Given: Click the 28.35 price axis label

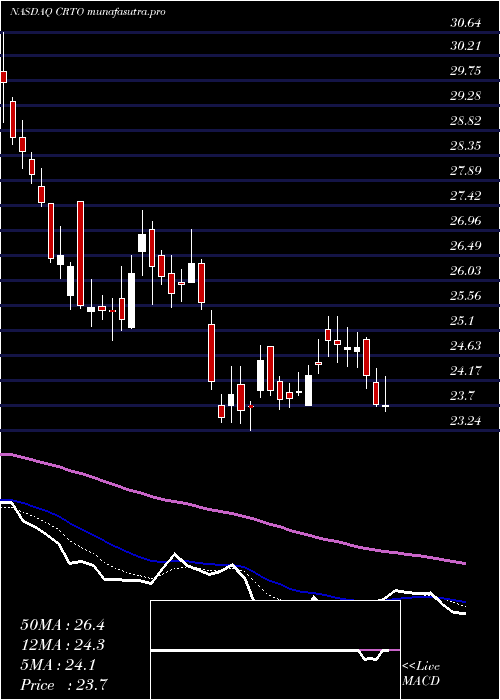Looking at the screenshot, I should 466,146.
